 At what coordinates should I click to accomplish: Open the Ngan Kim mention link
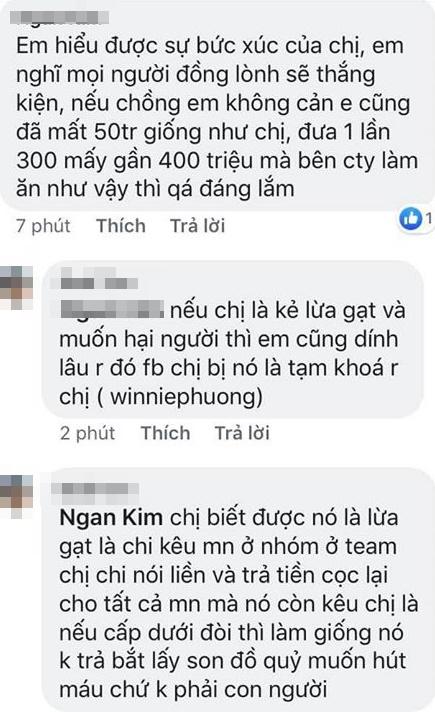[x=111, y=518]
